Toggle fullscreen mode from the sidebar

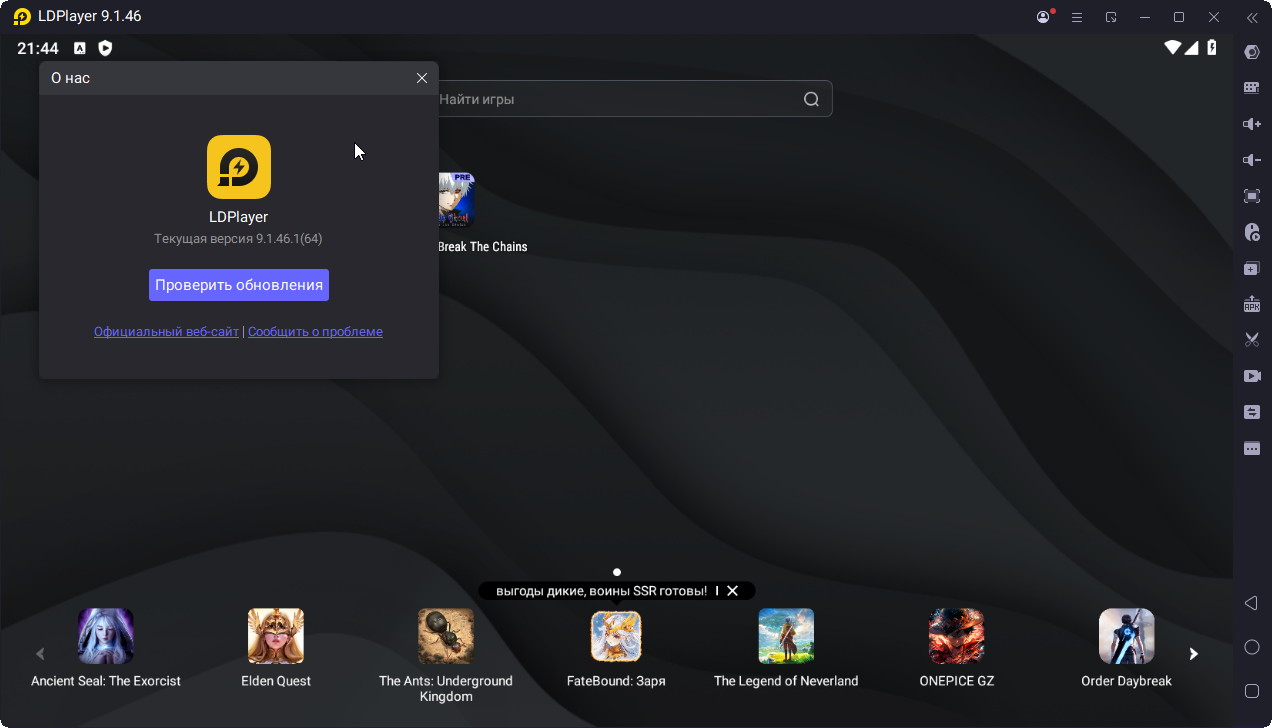pyautogui.click(x=1251, y=196)
